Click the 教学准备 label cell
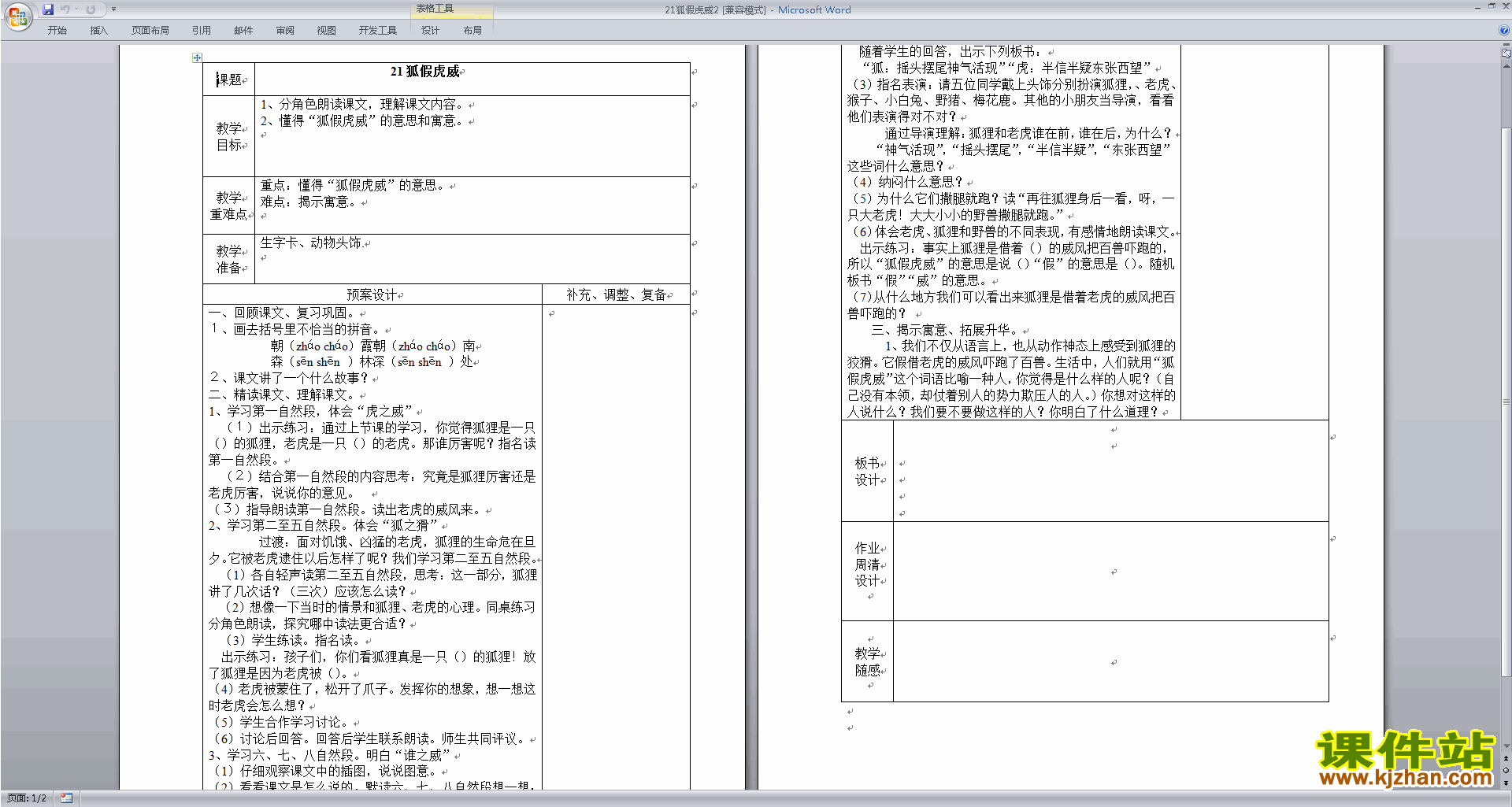 click(228, 259)
